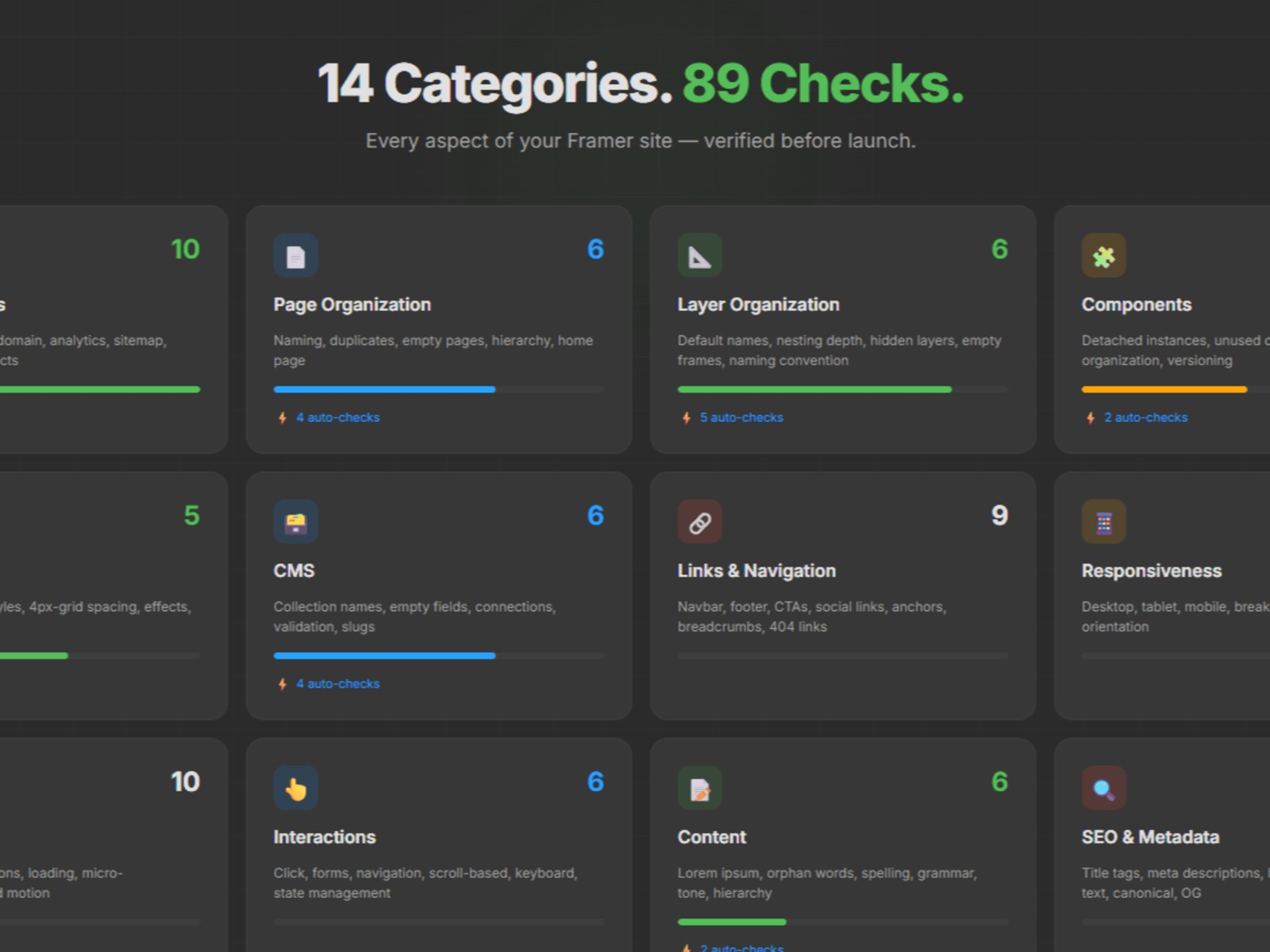The image size is (1270, 952).
Task: Click the Page Organization document icon
Action: tap(296, 255)
